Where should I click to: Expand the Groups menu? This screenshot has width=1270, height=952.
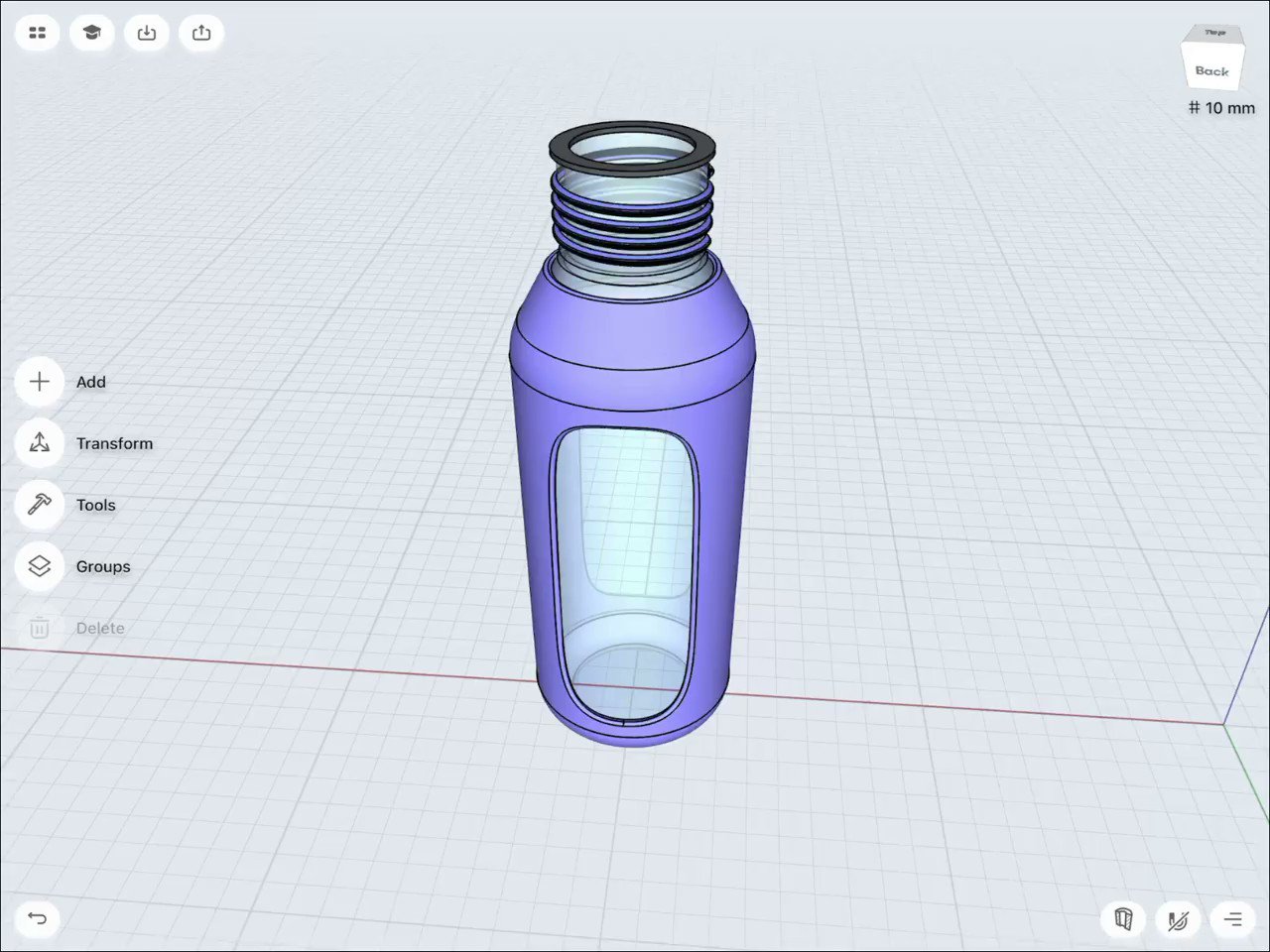coord(102,566)
